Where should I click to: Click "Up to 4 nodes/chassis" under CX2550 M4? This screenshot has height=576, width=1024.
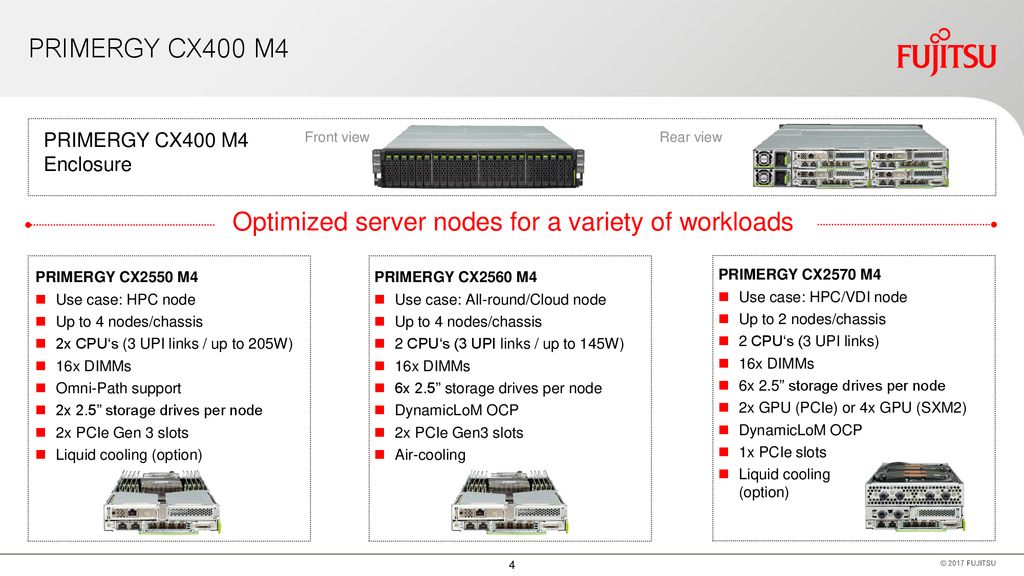pyautogui.click(x=129, y=322)
